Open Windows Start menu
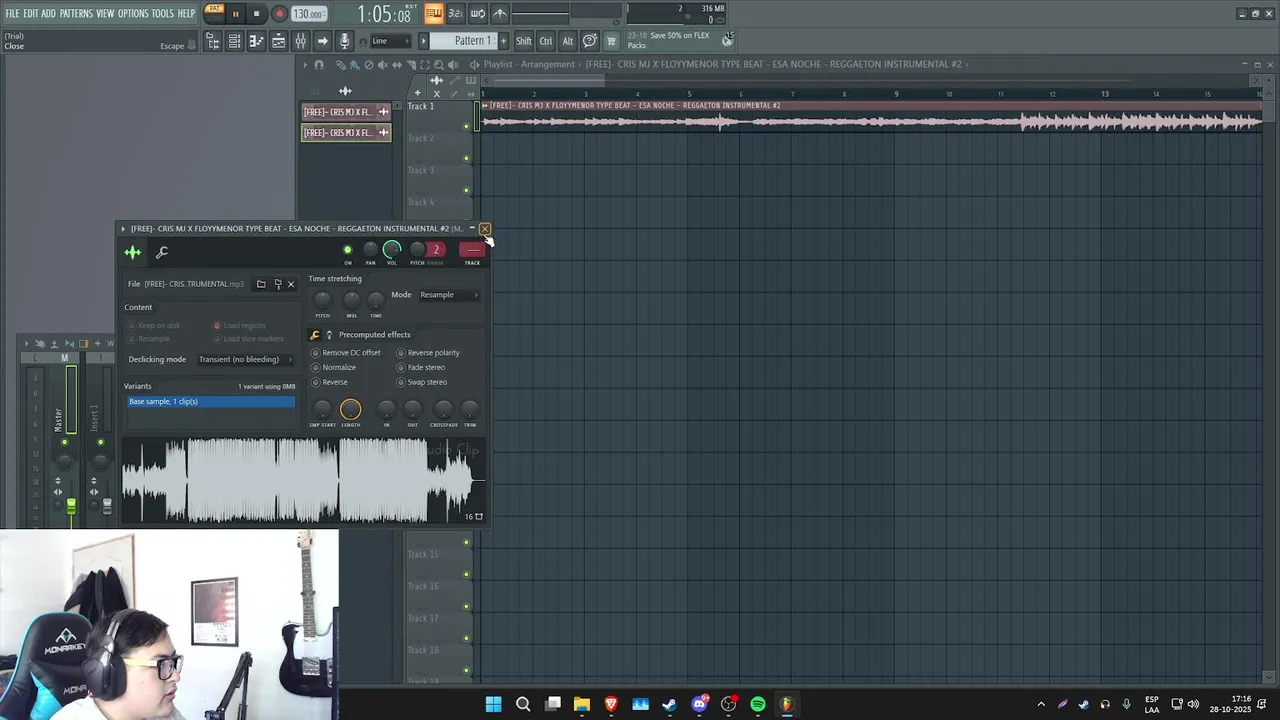 (x=493, y=704)
